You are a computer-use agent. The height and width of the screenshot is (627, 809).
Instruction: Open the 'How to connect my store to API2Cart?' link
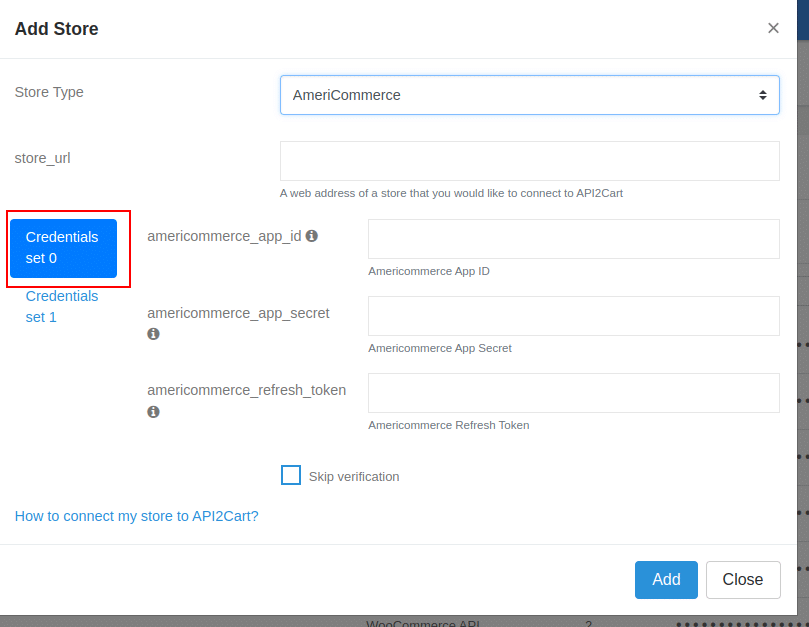coord(136,516)
